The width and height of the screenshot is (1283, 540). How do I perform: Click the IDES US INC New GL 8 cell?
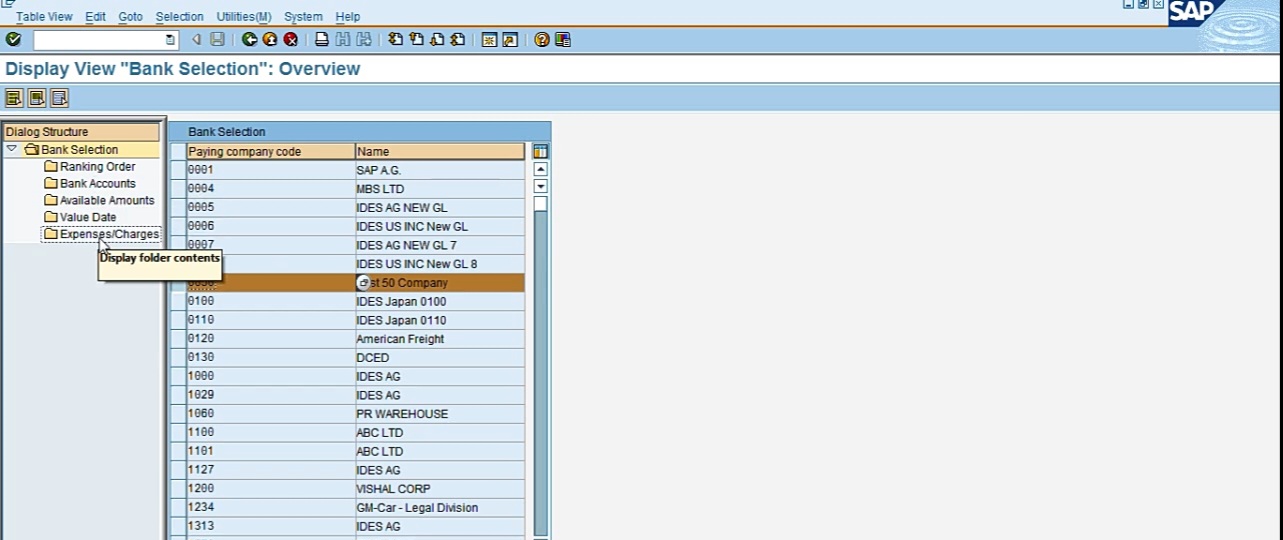coord(440,264)
